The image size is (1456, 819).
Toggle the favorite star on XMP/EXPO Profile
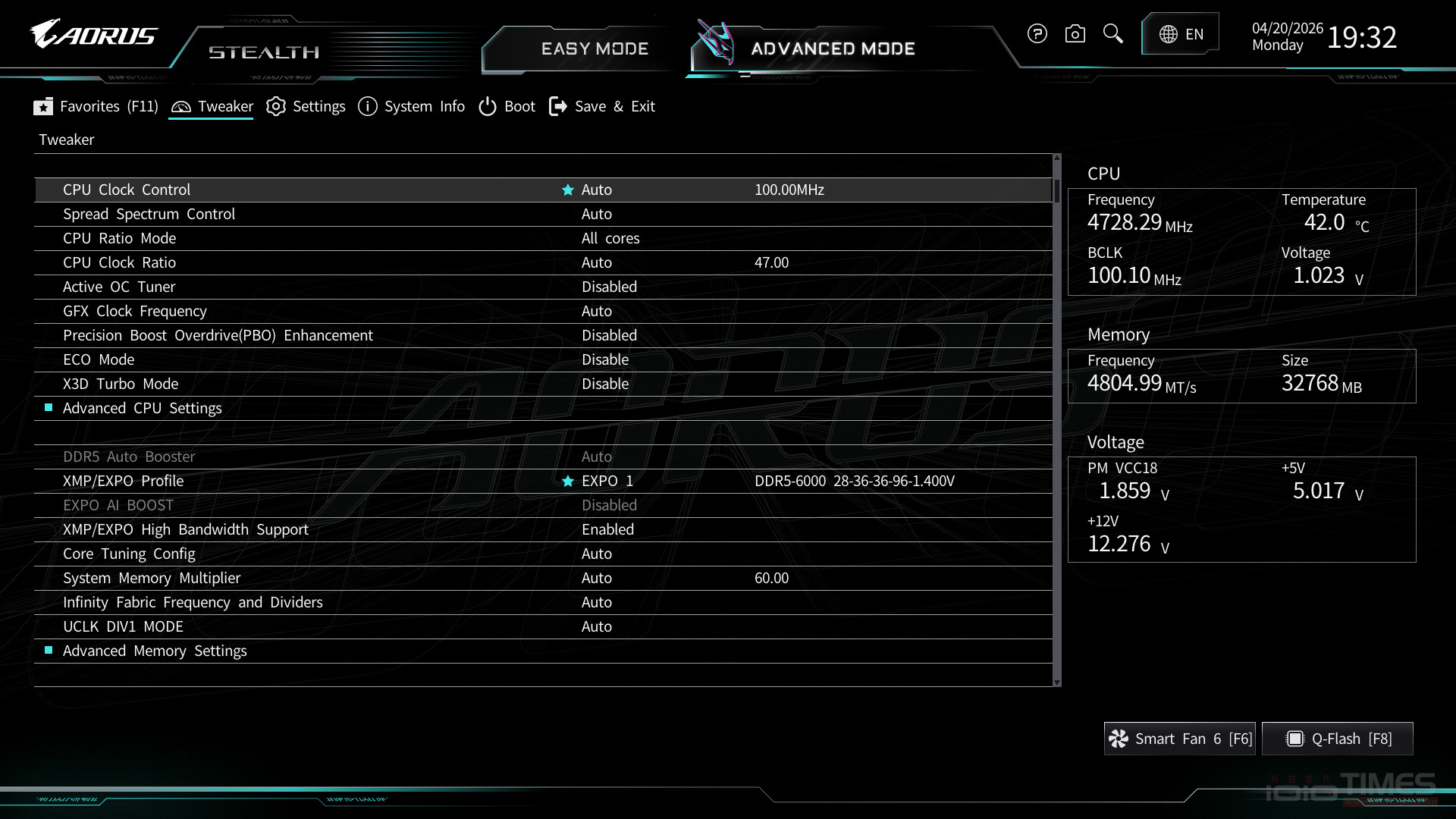[567, 481]
